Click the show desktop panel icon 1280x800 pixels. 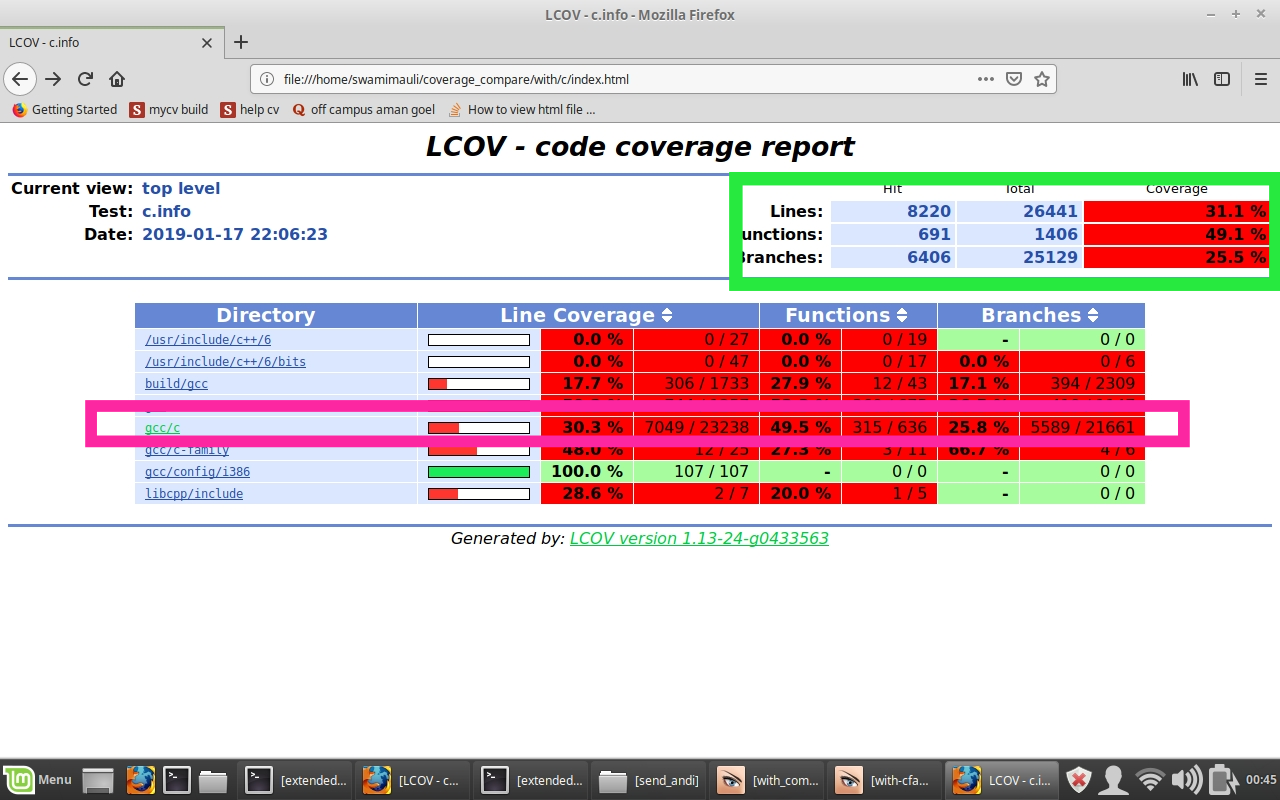point(98,780)
